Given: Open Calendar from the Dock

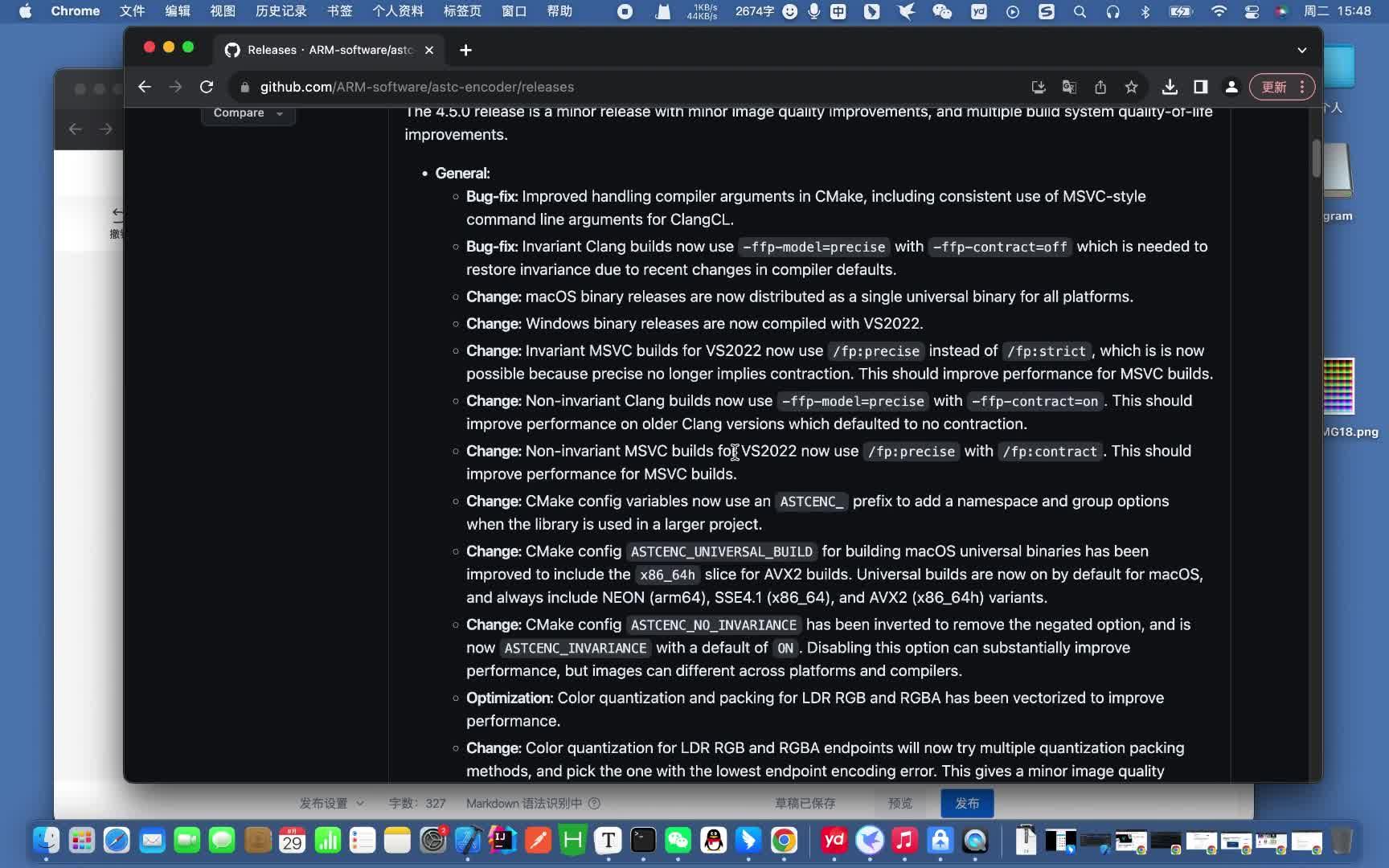Looking at the screenshot, I should (292, 841).
